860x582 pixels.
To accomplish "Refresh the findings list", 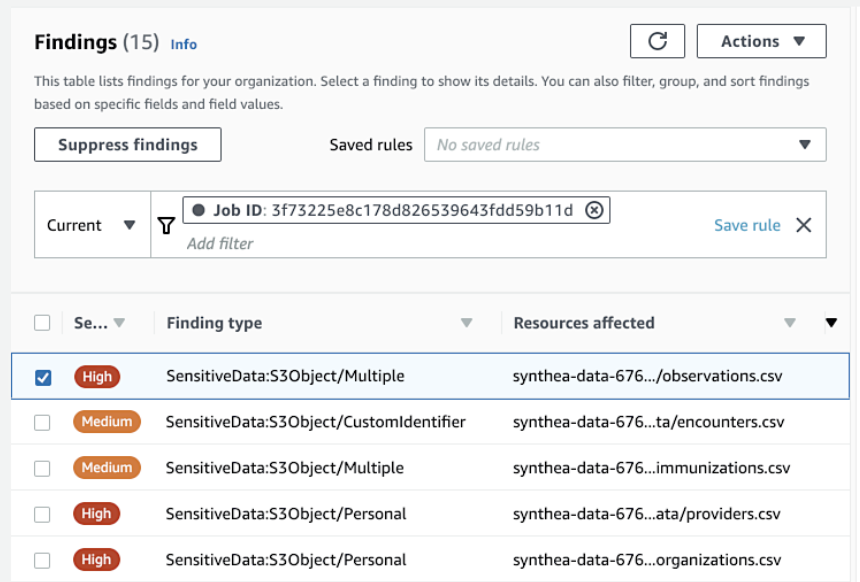I will click(x=657, y=41).
